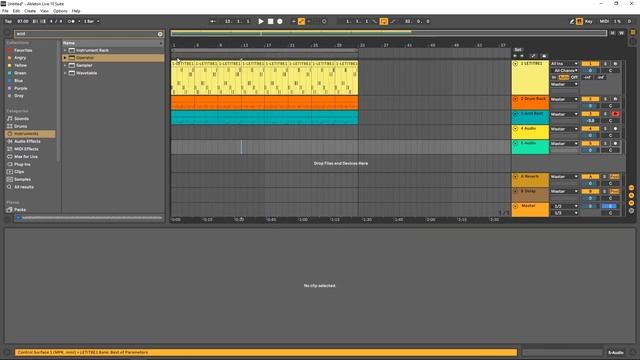Click Follow playback button in transport
The width and height of the screenshot is (640, 360).
coord(213,21)
